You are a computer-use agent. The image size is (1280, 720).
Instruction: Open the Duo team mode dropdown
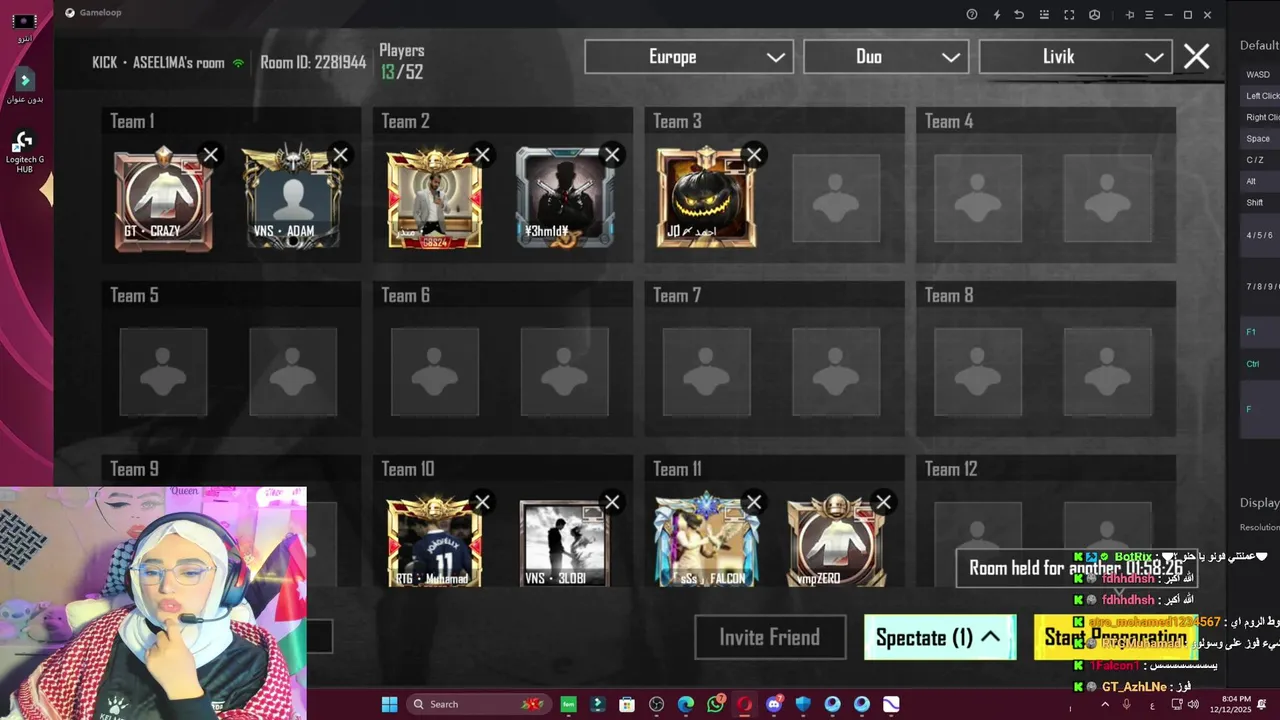pyautogui.click(x=885, y=57)
